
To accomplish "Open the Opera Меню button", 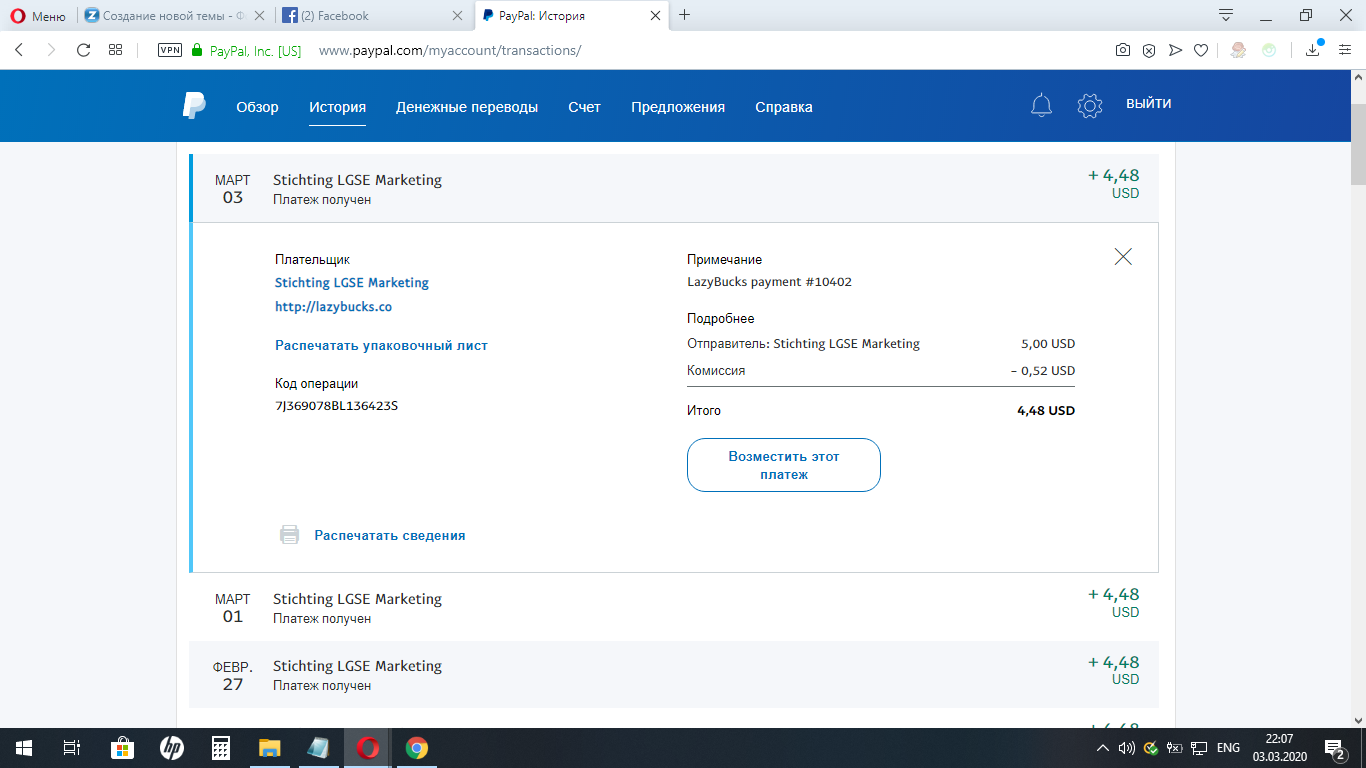I will coord(38,16).
